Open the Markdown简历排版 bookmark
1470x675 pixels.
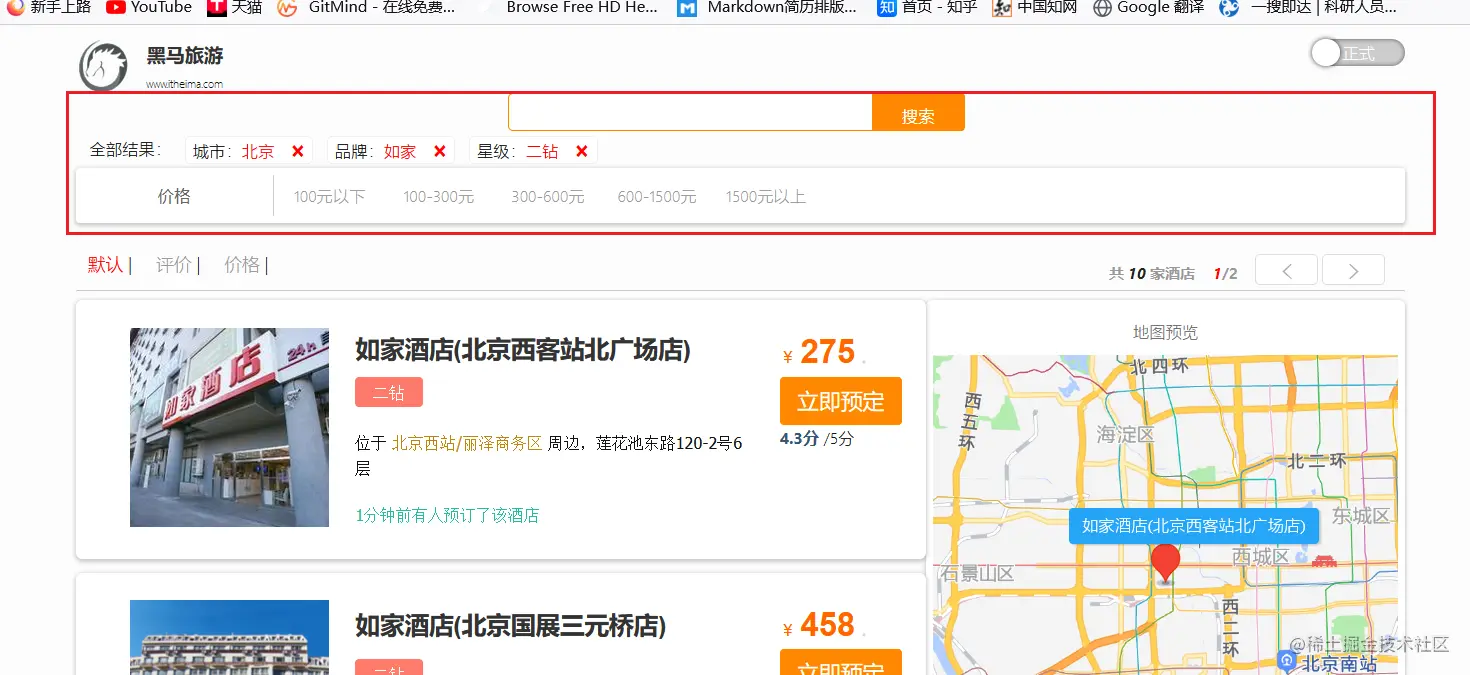[x=767, y=7]
